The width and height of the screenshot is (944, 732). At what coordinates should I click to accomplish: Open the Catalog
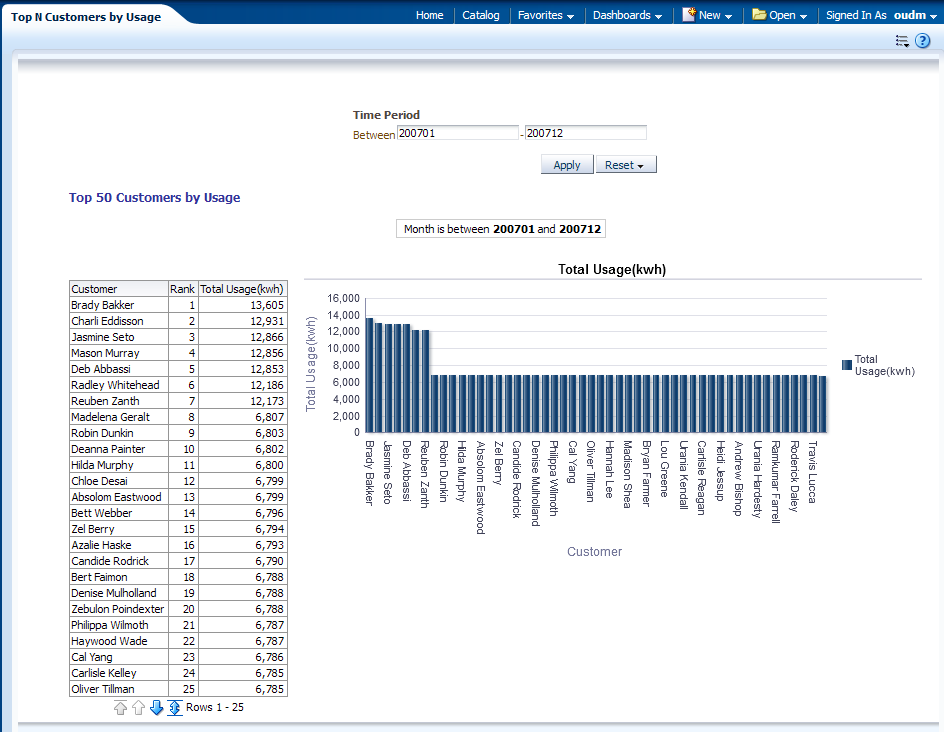point(480,15)
